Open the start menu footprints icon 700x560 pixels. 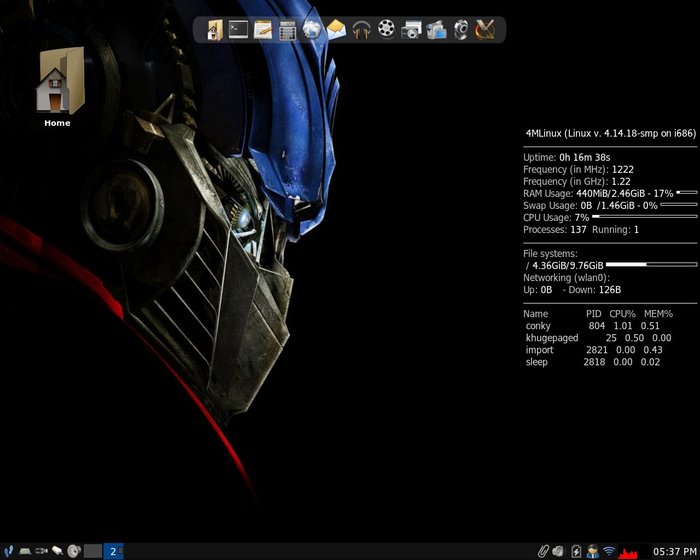point(8,551)
